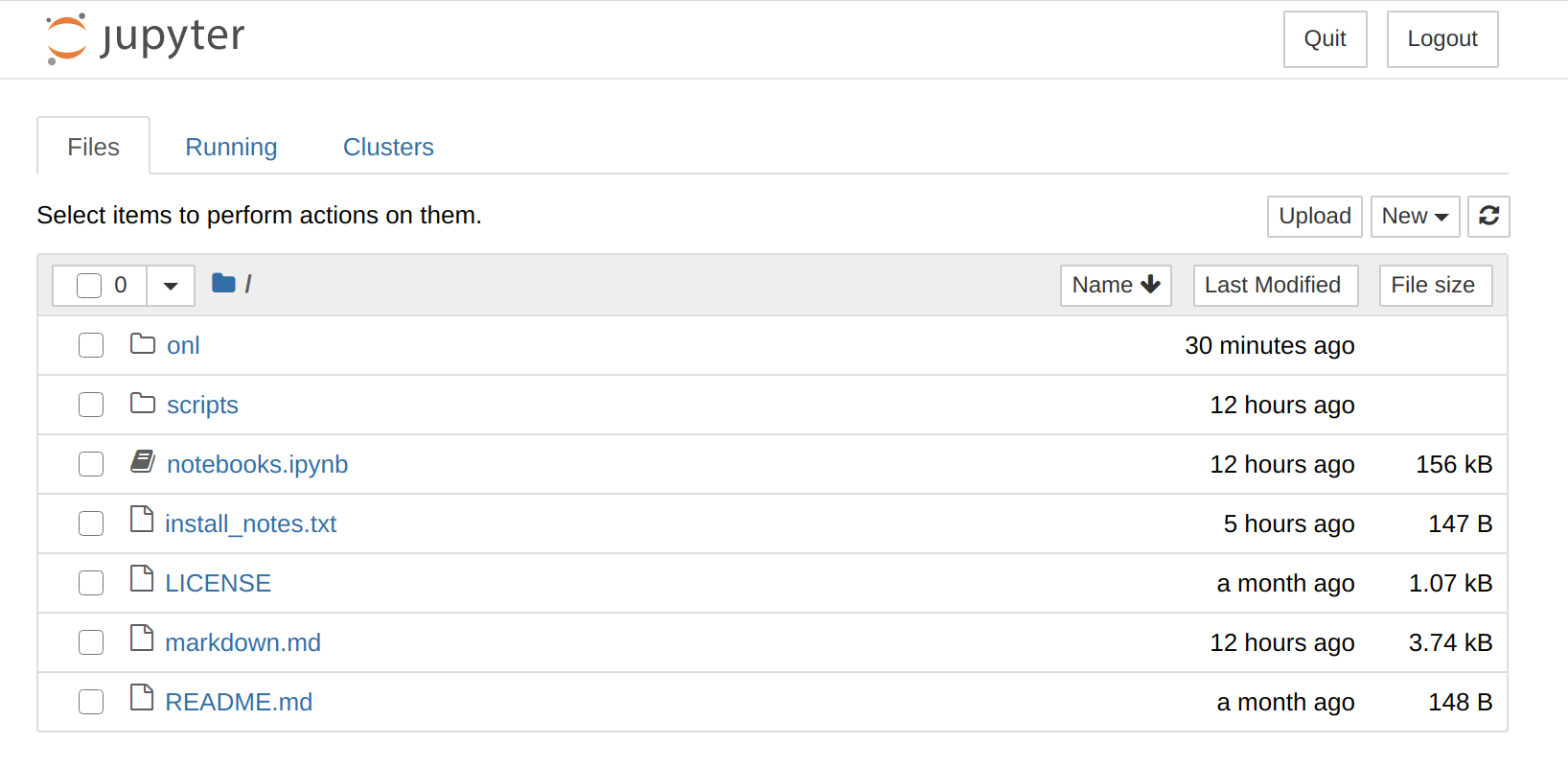1568x767 pixels.
Task: Click the refresh notebook list icon
Action: [1488, 216]
